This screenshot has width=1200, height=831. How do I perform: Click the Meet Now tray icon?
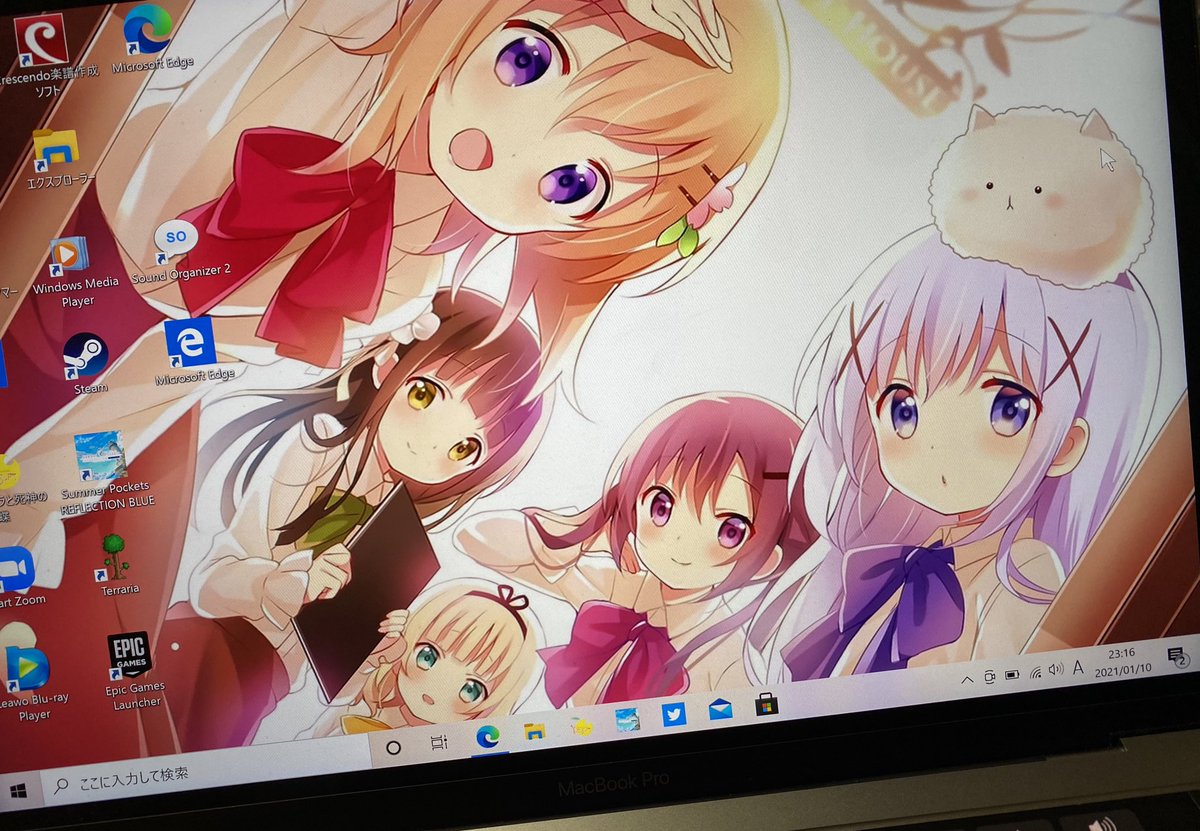[x=988, y=677]
